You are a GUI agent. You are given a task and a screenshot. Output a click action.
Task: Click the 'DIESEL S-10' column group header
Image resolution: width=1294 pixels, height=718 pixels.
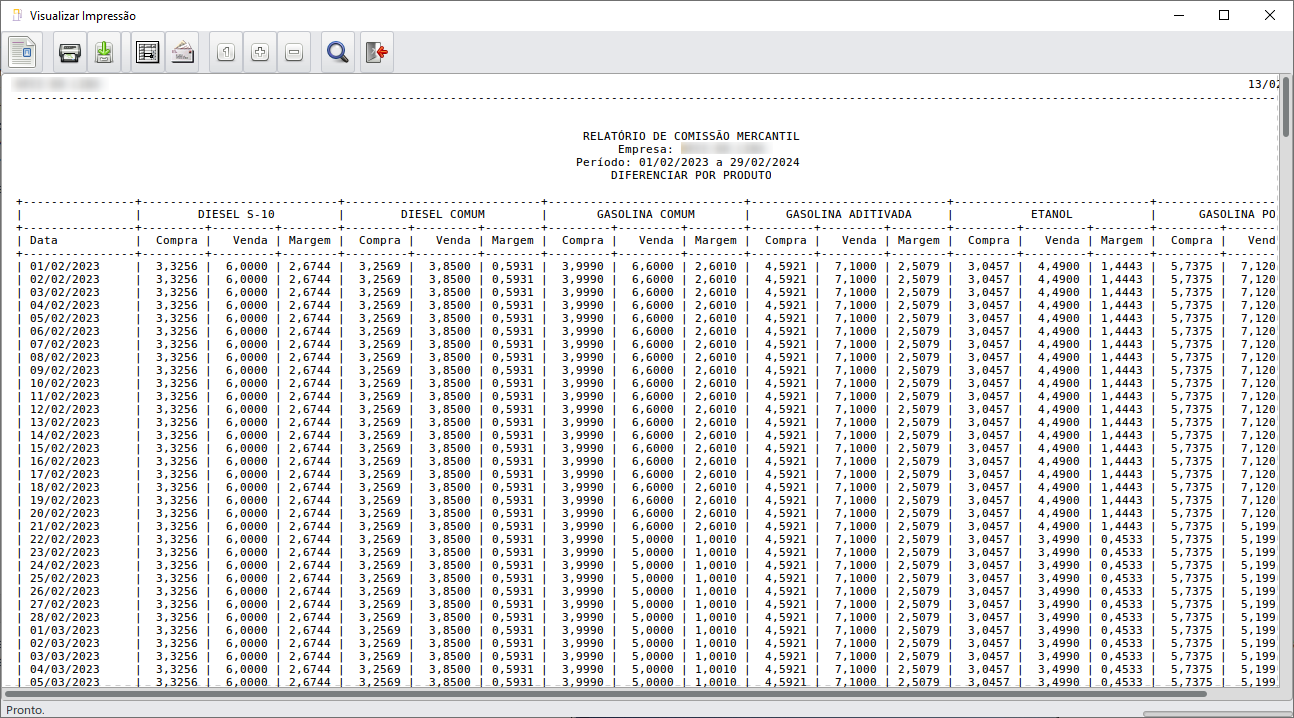(237, 214)
